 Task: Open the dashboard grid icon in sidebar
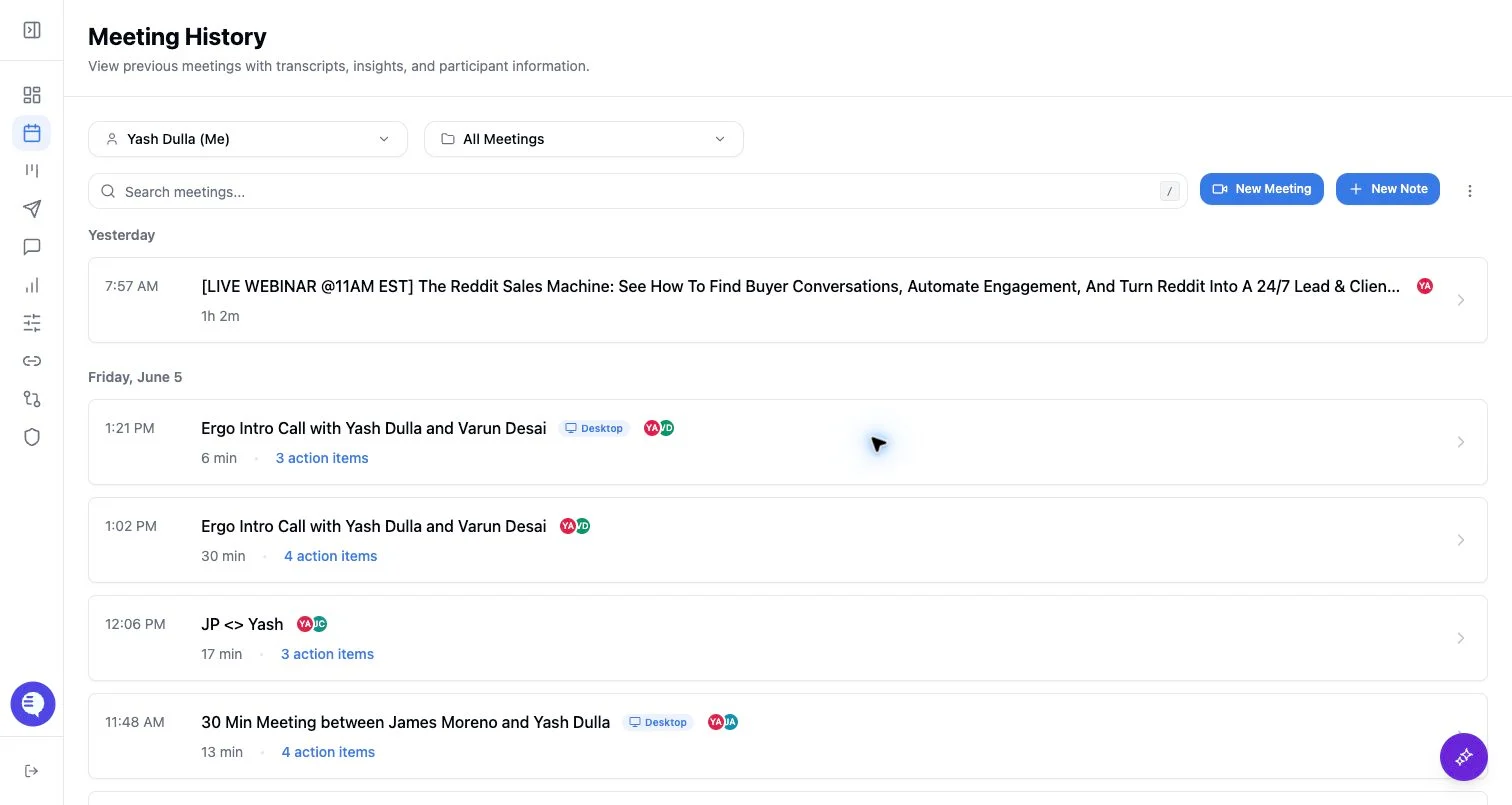[32, 95]
